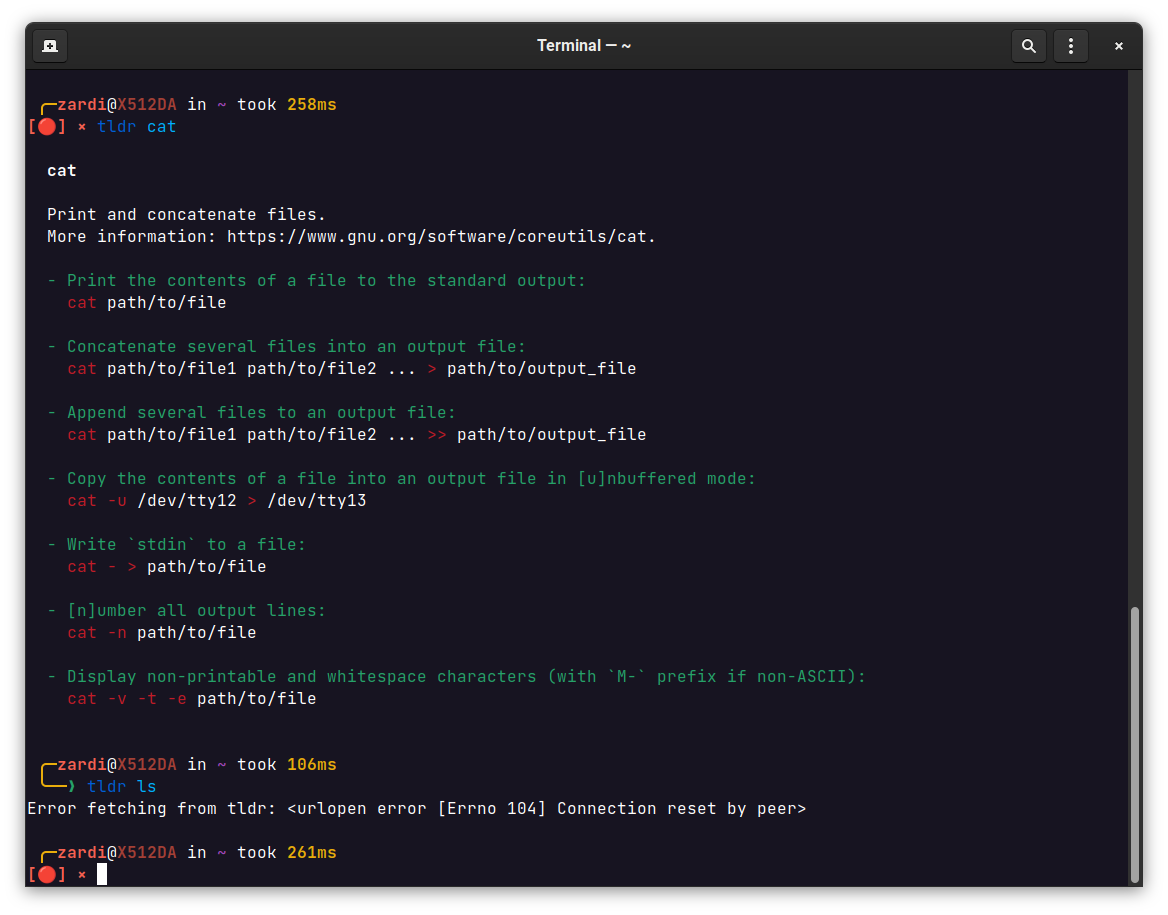Click the tldr cat command text
1168x915 pixels.
coord(138,126)
